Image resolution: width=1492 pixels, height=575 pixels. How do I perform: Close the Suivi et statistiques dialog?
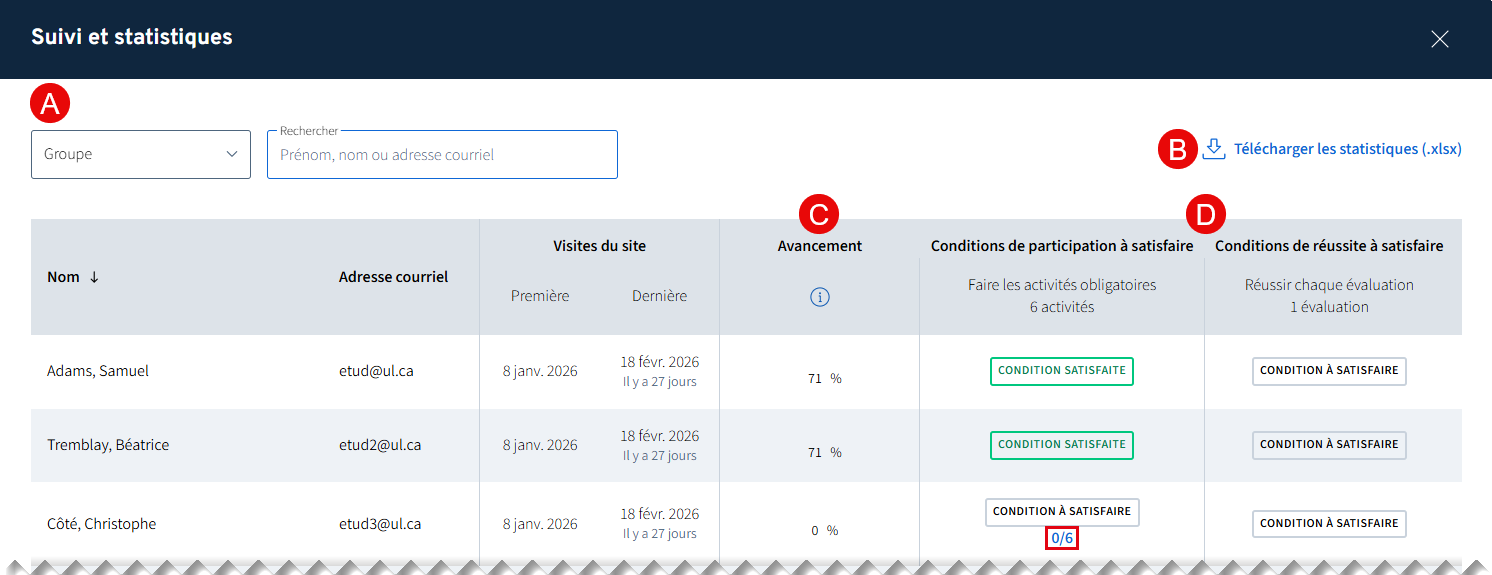1439,39
